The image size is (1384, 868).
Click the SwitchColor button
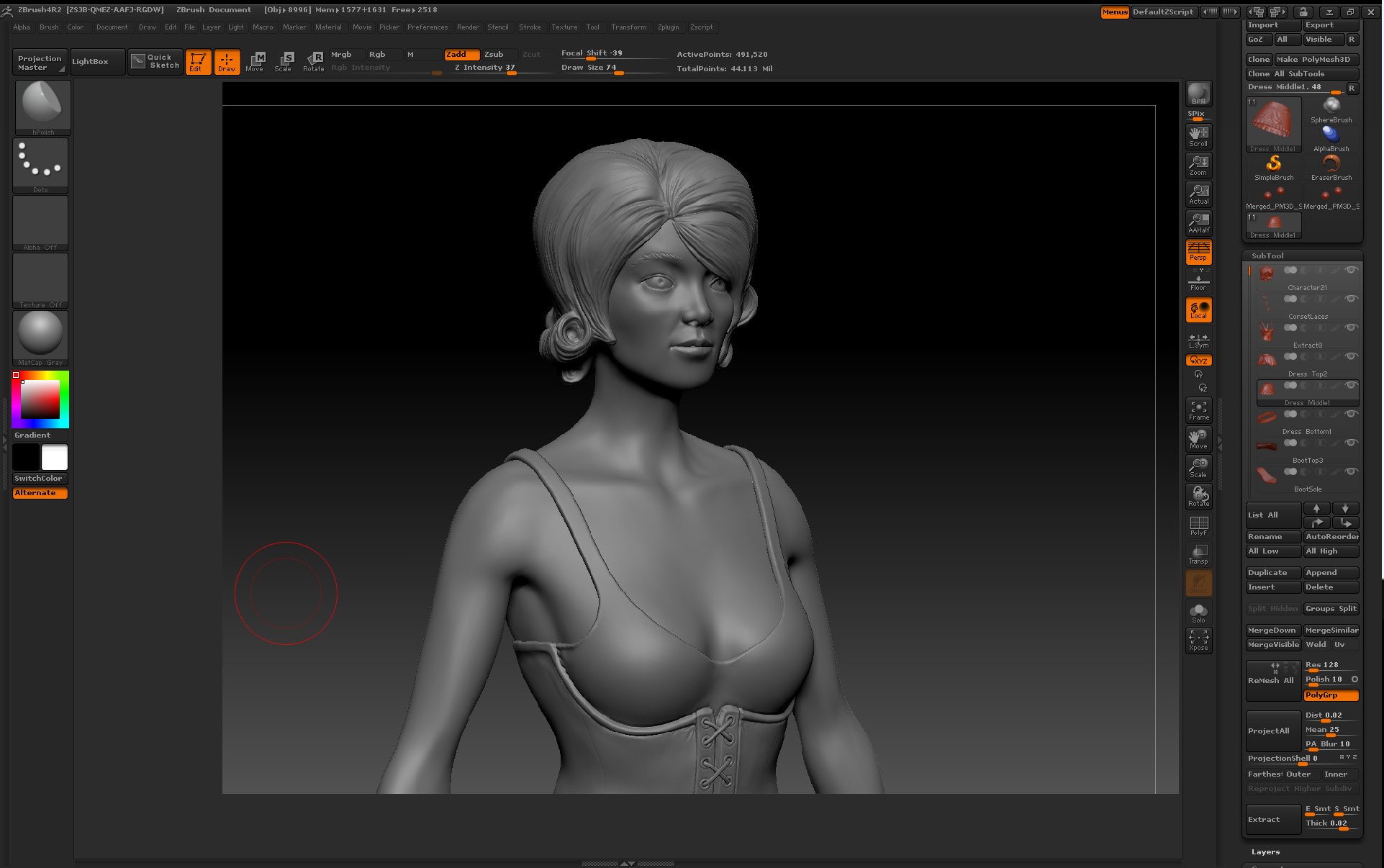point(40,479)
